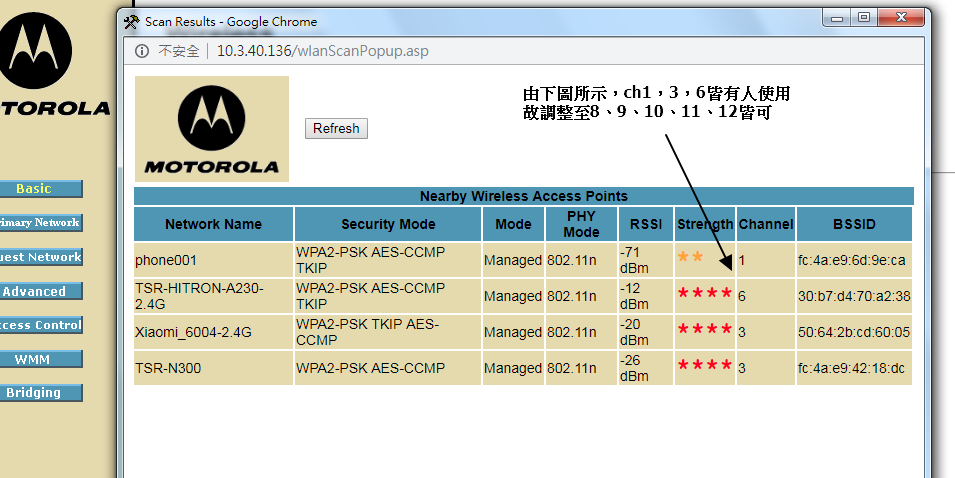
Task: Open the Bridging settings page
Action: 35,393
